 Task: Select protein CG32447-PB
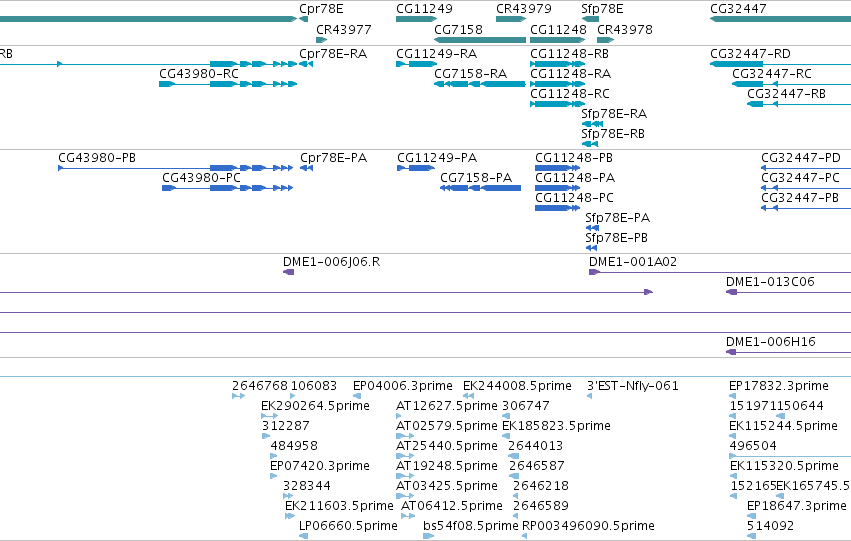pyautogui.click(x=799, y=198)
